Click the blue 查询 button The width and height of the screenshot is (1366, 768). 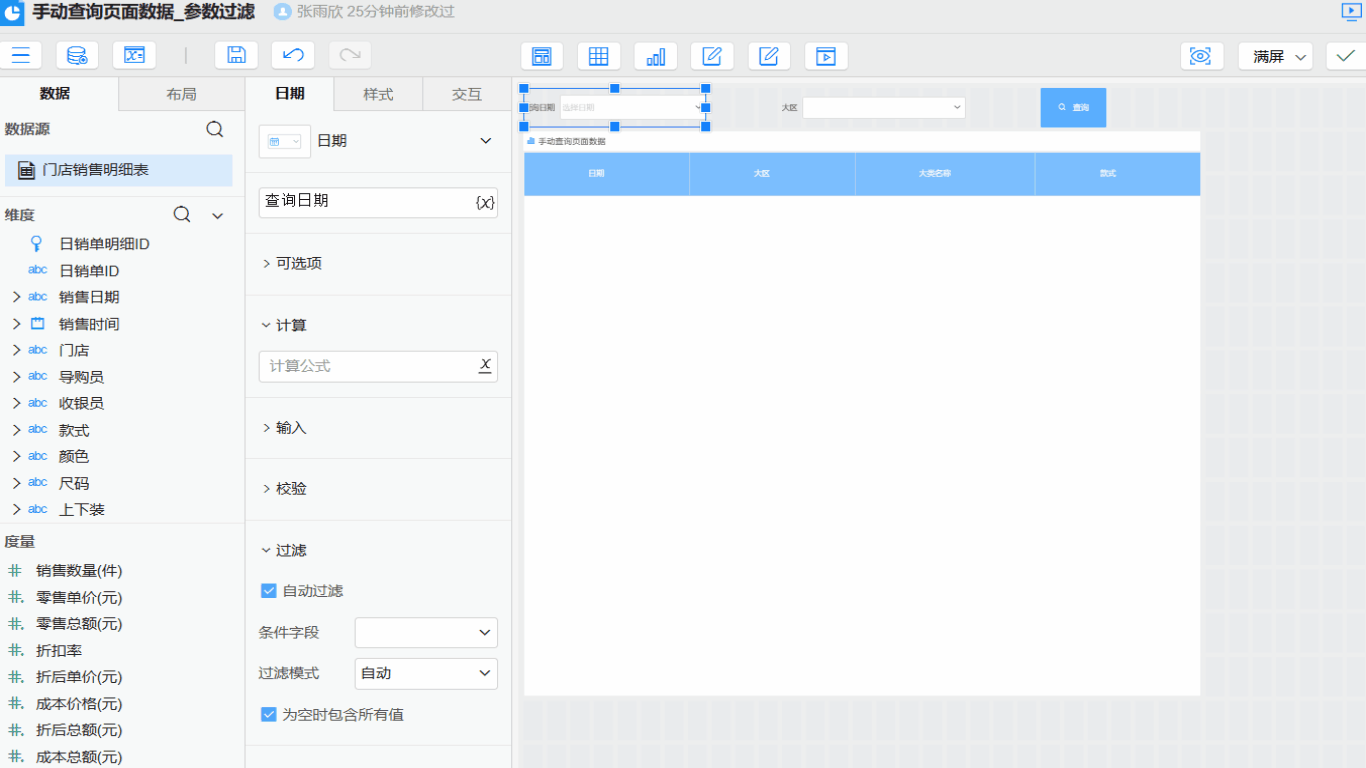[x=1073, y=107]
